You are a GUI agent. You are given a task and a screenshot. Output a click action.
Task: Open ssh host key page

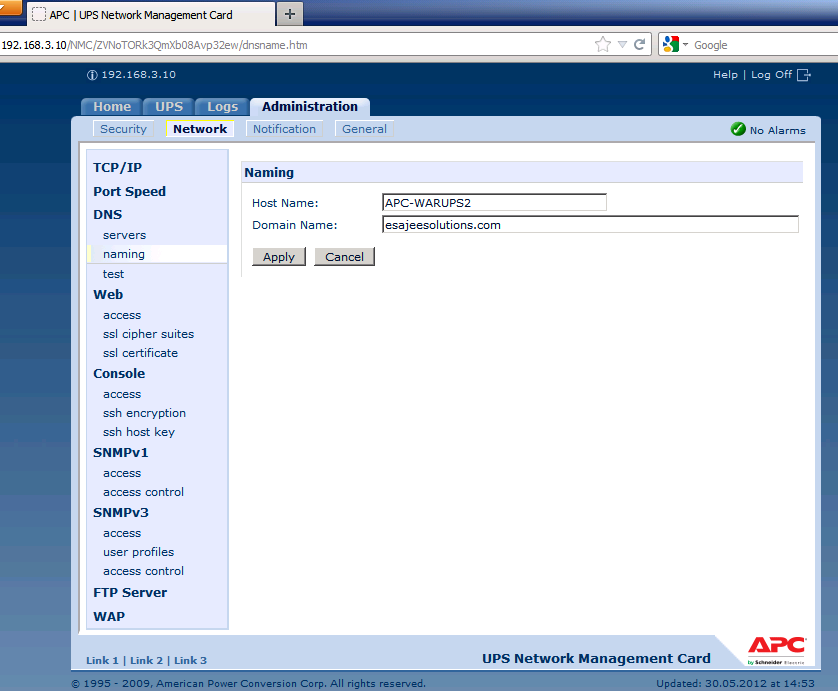(x=139, y=432)
